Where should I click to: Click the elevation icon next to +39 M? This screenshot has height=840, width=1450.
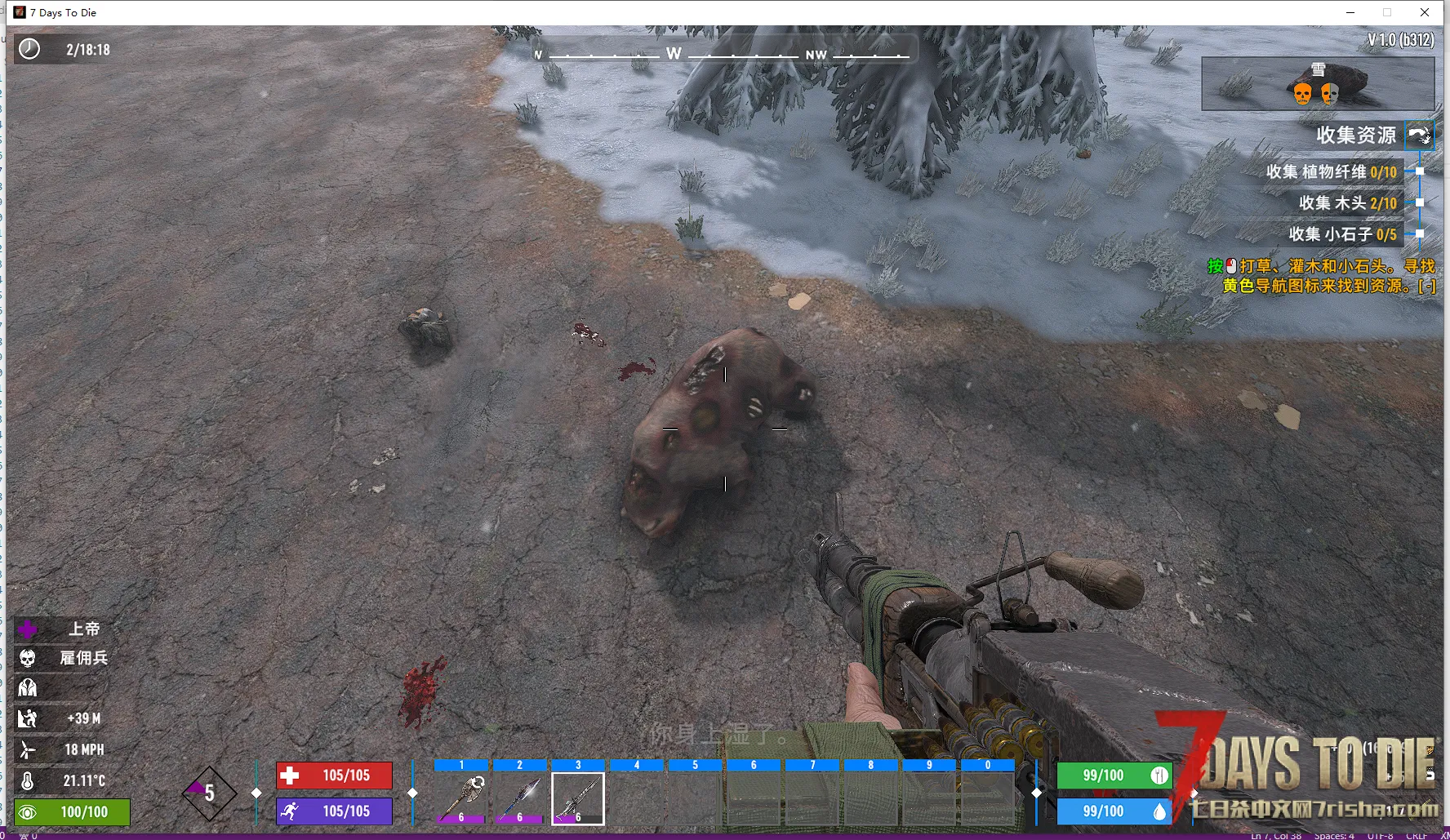click(x=28, y=718)
